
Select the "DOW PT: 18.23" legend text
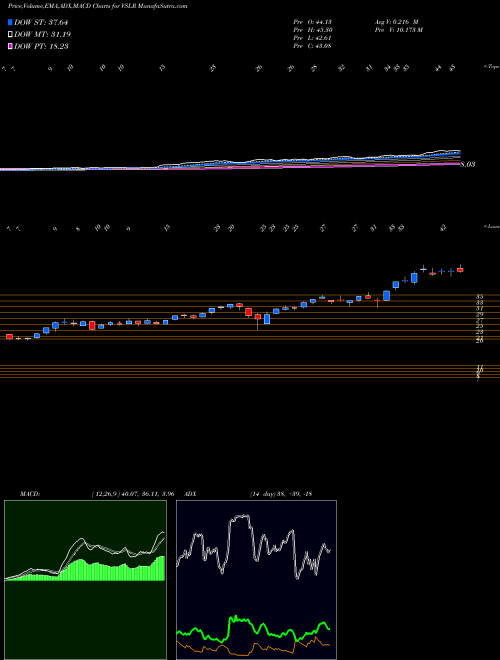41,46
